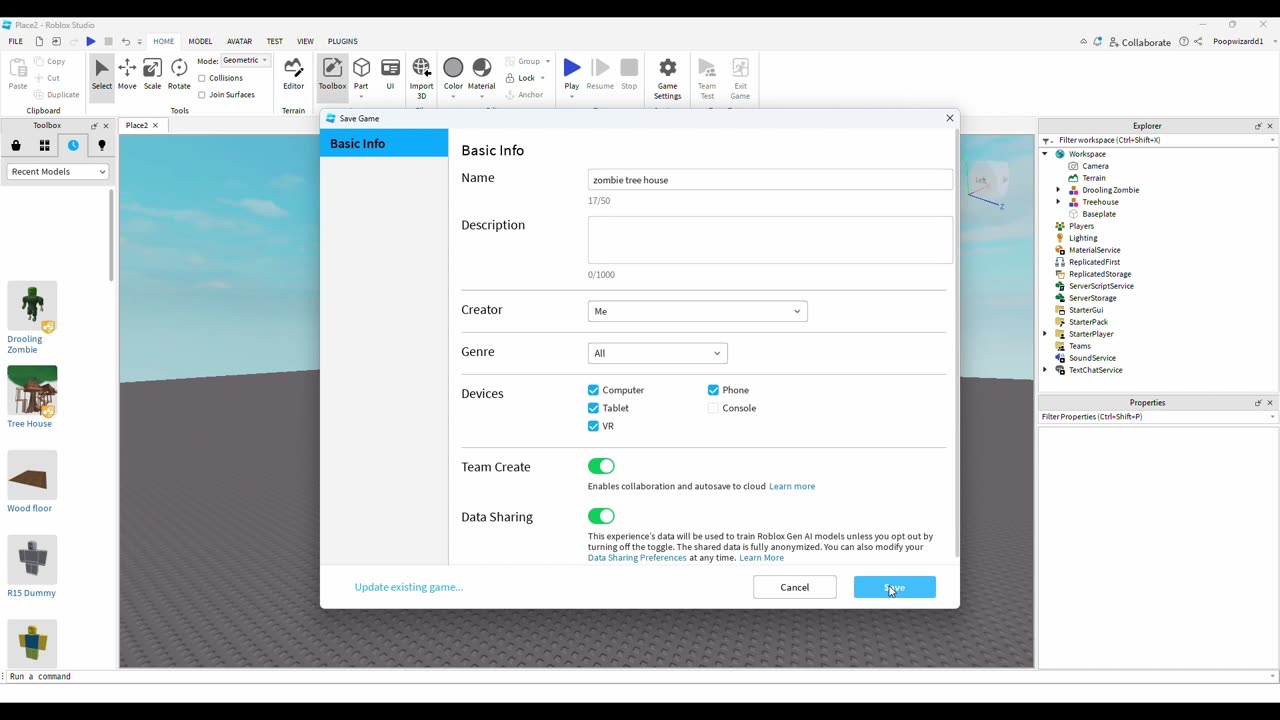
Task: Uncheck the Phone device checkbox
Action: [x=713, y=390]
